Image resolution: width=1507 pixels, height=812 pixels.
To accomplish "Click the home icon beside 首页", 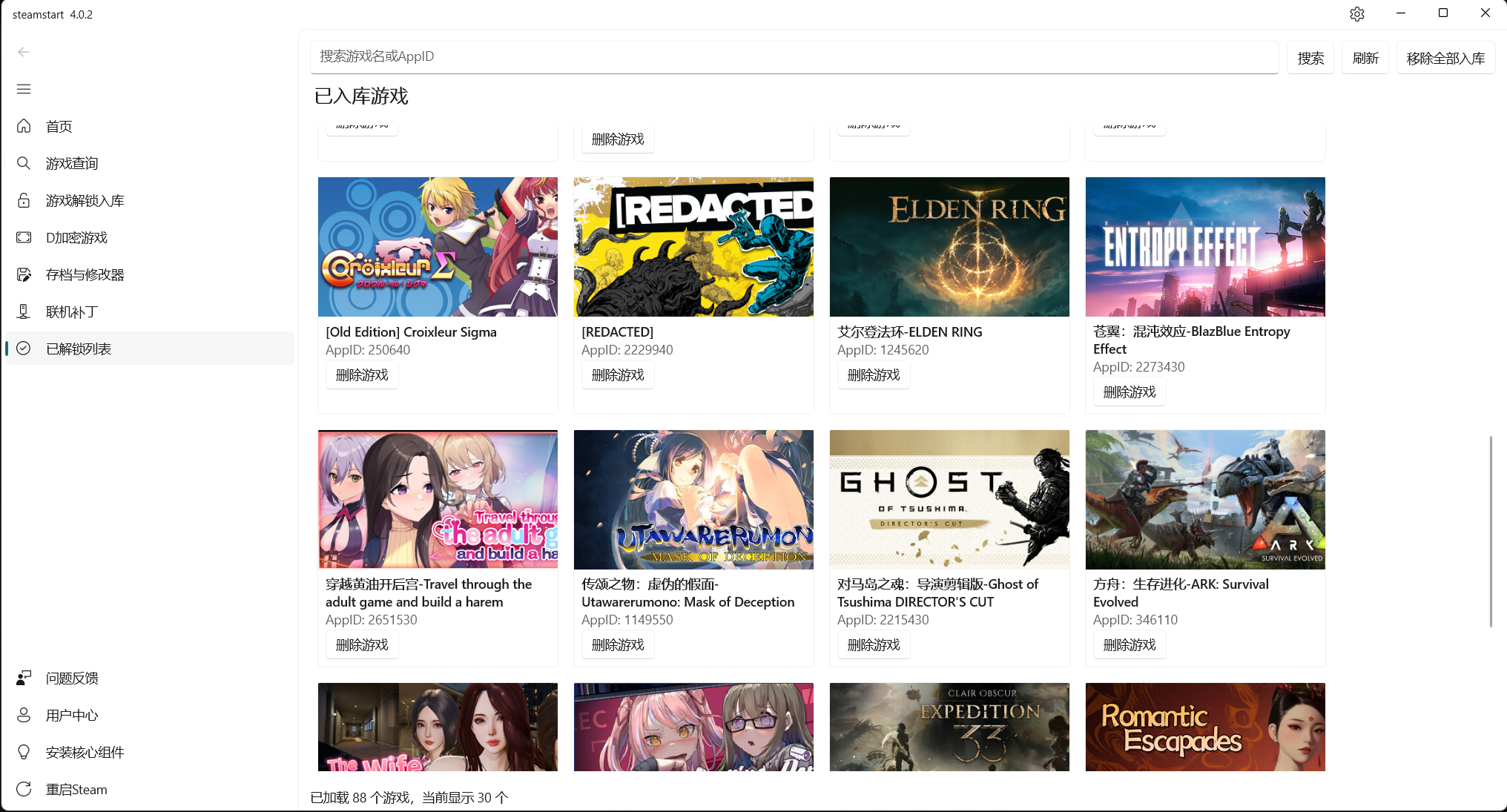I will 24,126.
